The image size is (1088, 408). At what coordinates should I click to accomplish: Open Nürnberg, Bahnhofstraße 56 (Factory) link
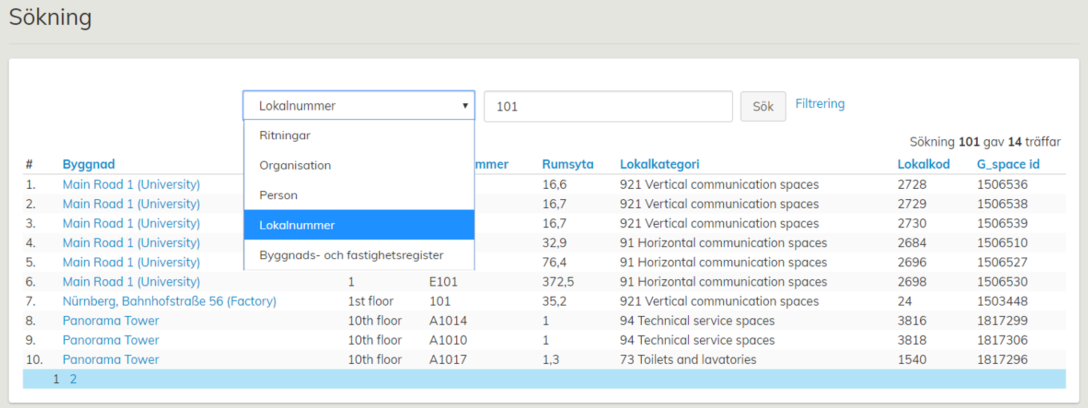click(x=169, y=301)
